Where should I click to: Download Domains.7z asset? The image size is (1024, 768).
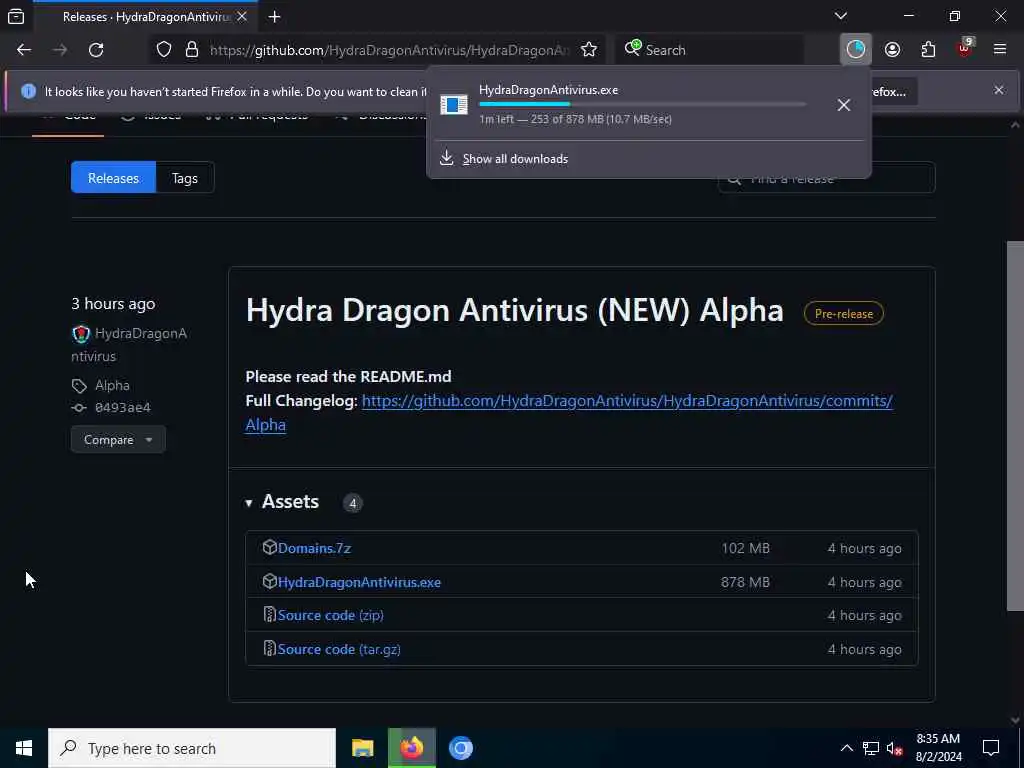[x=314, y=548]
